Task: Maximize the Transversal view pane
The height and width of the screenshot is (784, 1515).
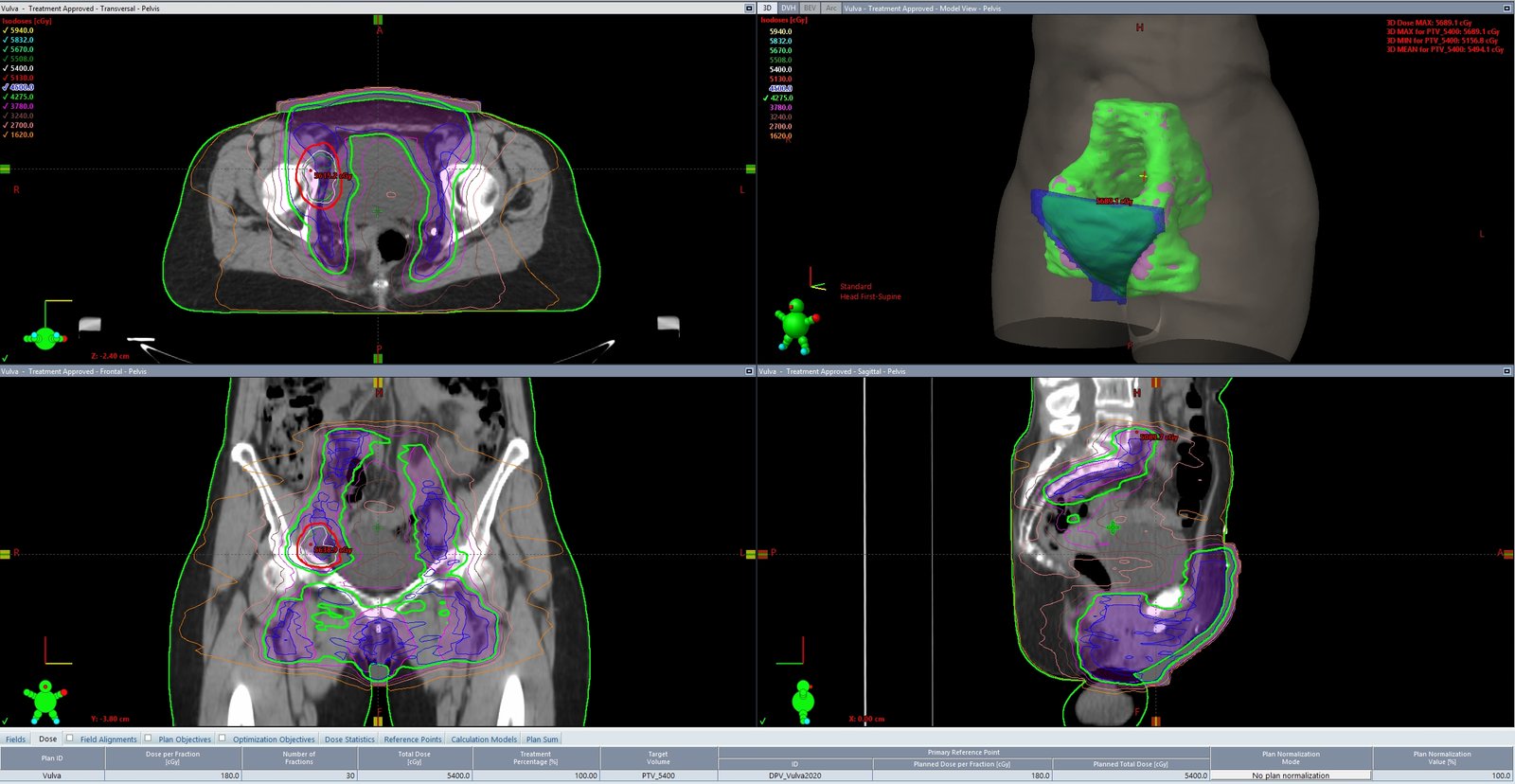Action: tap(749, 9)
